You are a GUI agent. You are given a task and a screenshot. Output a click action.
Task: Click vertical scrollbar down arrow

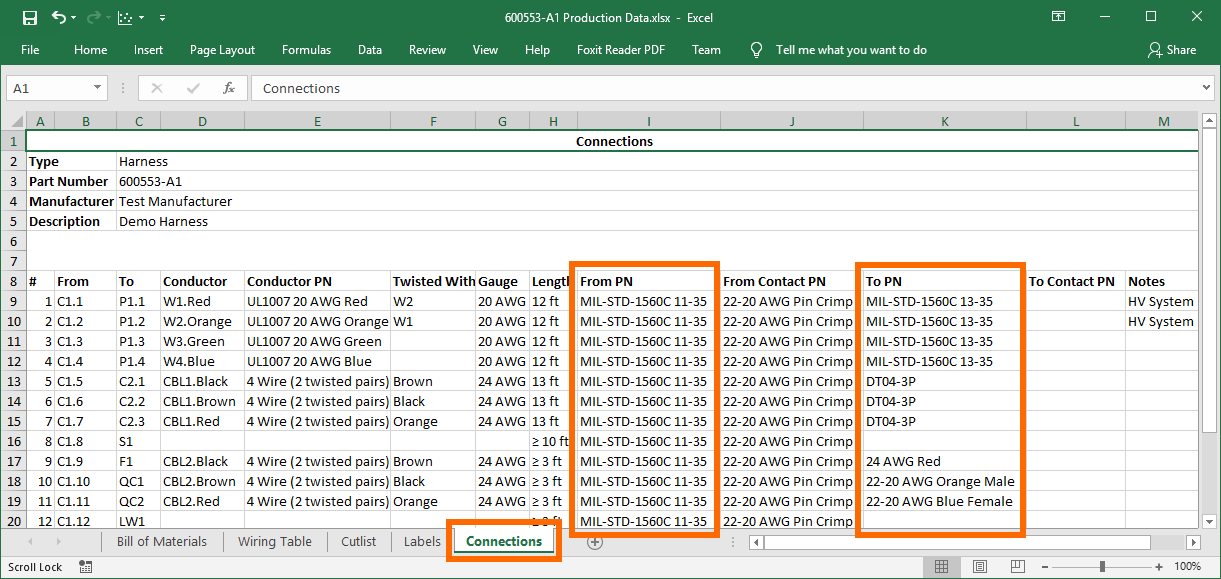click(x=1210, y=521)
